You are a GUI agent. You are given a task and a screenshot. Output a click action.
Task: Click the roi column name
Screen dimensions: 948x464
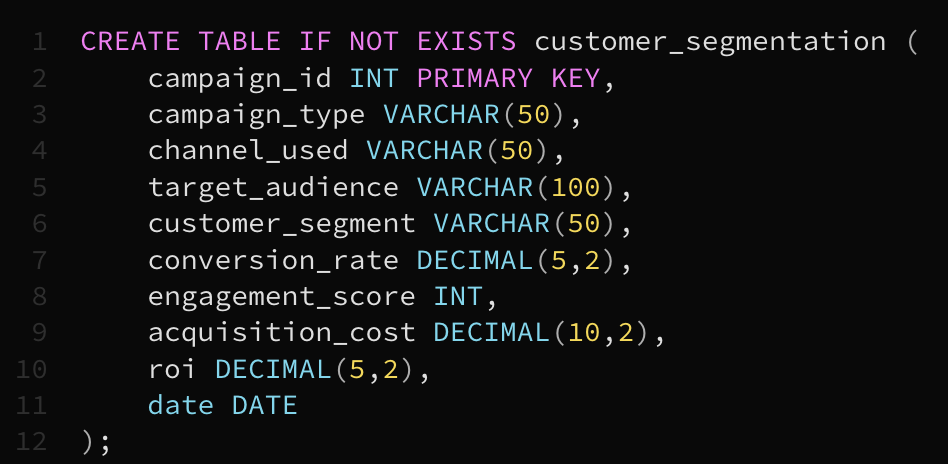click(x=173, y=369)
